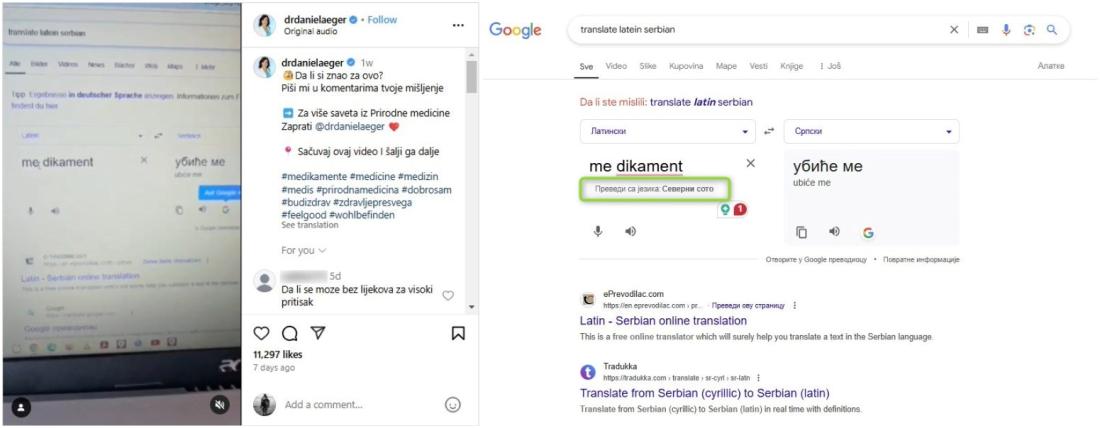Open the Mape results tab
This screenshot has height=428, width=1100.
pyautogui.click(x=726, y=66)
